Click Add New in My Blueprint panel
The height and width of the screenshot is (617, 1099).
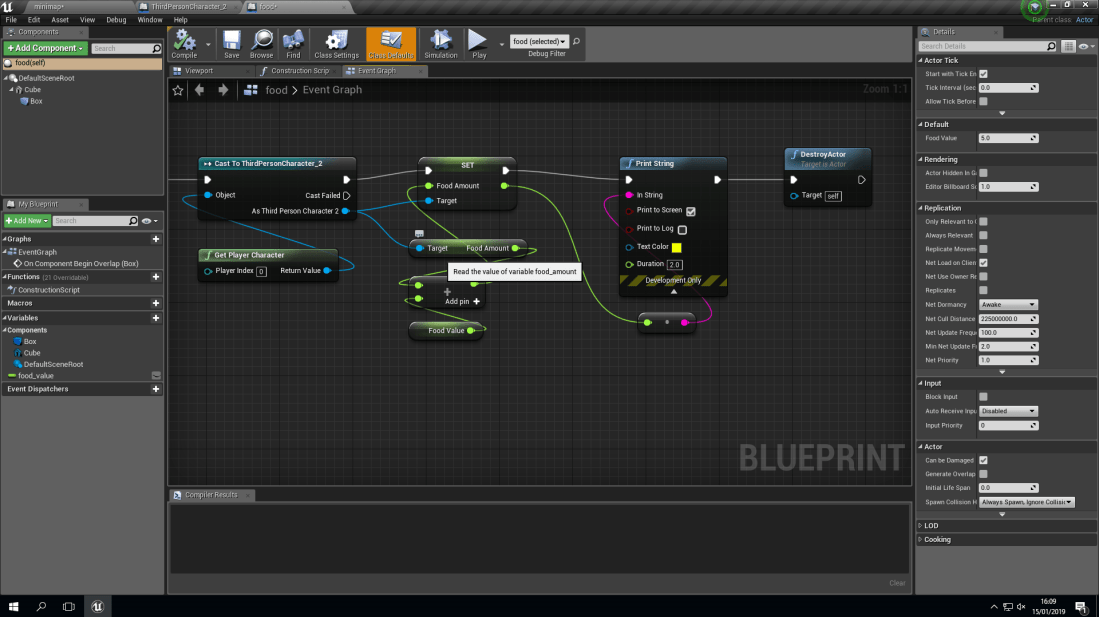click(25, 220)
